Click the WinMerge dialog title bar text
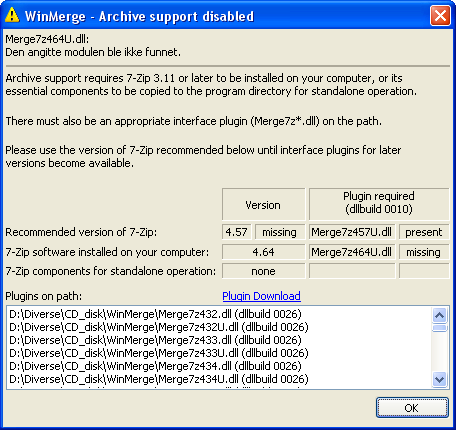Viewport: 456px width, 430px height. [139, 16]
